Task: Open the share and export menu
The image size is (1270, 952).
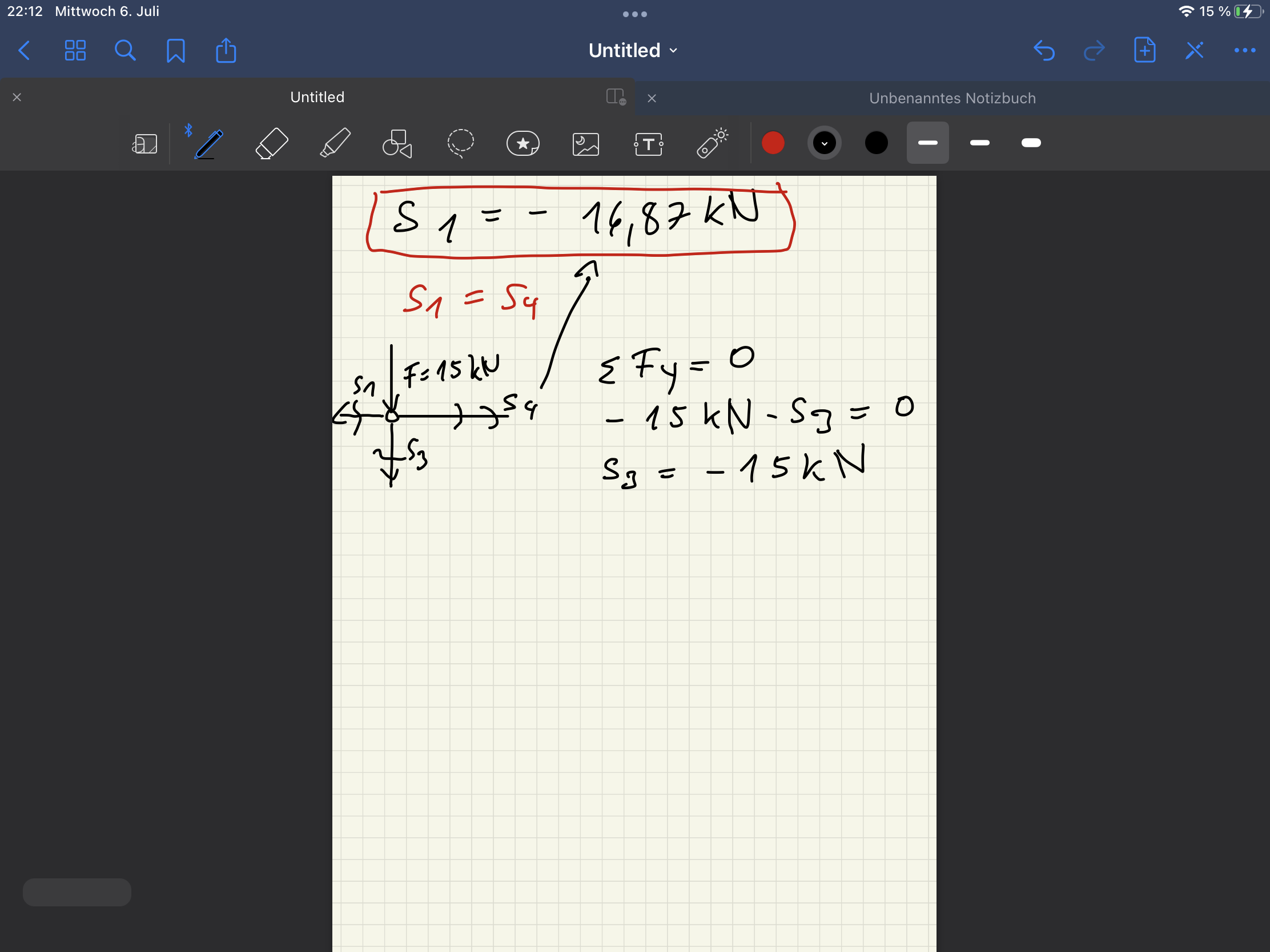Action: point(226,50)
